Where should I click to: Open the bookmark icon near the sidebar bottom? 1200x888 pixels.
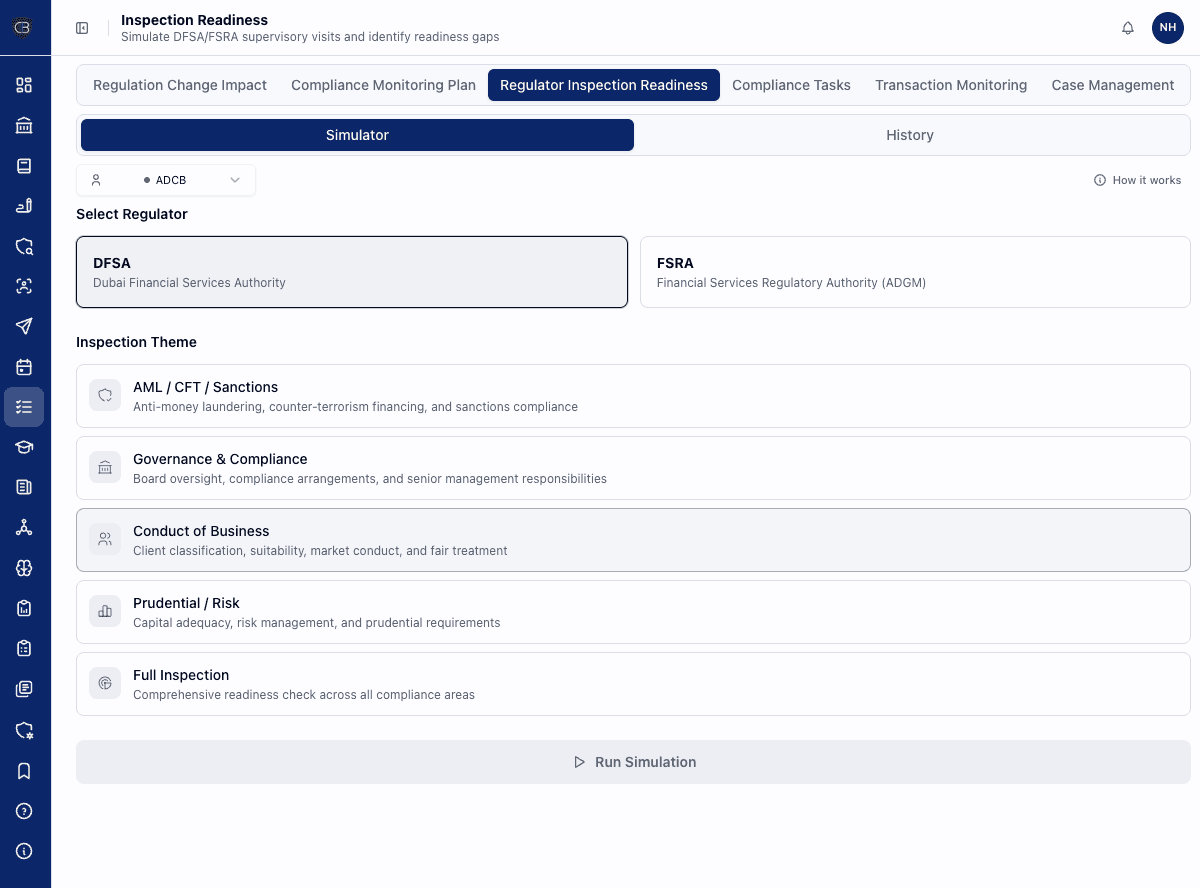pos(24,771)
